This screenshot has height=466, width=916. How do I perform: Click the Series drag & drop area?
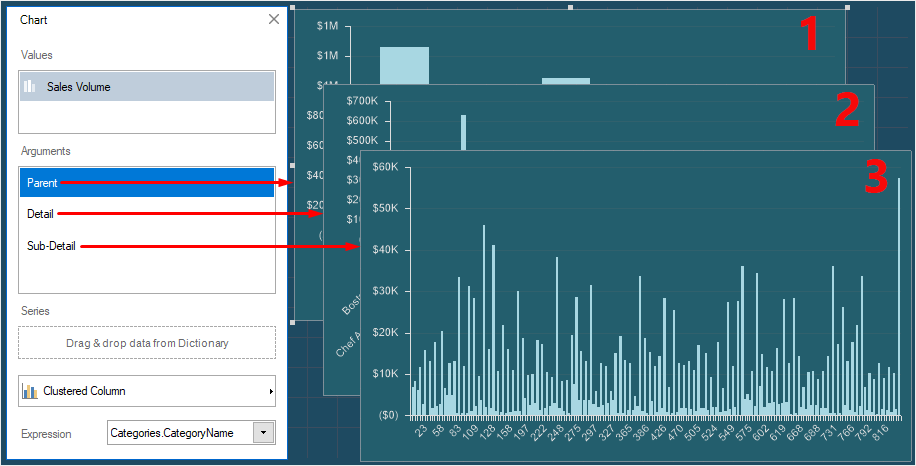pyautogui.click(x=146, y=343)
